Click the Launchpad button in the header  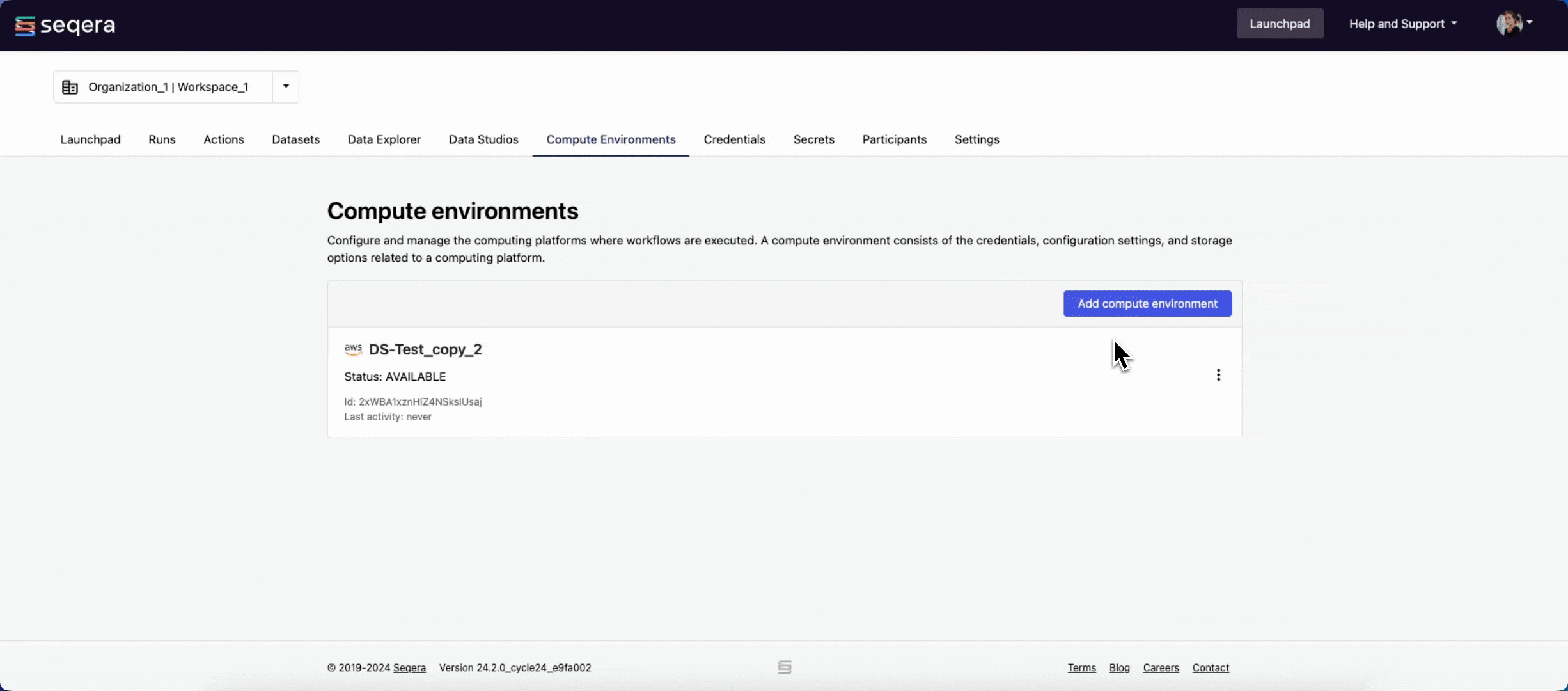(x=1280, y=23)
